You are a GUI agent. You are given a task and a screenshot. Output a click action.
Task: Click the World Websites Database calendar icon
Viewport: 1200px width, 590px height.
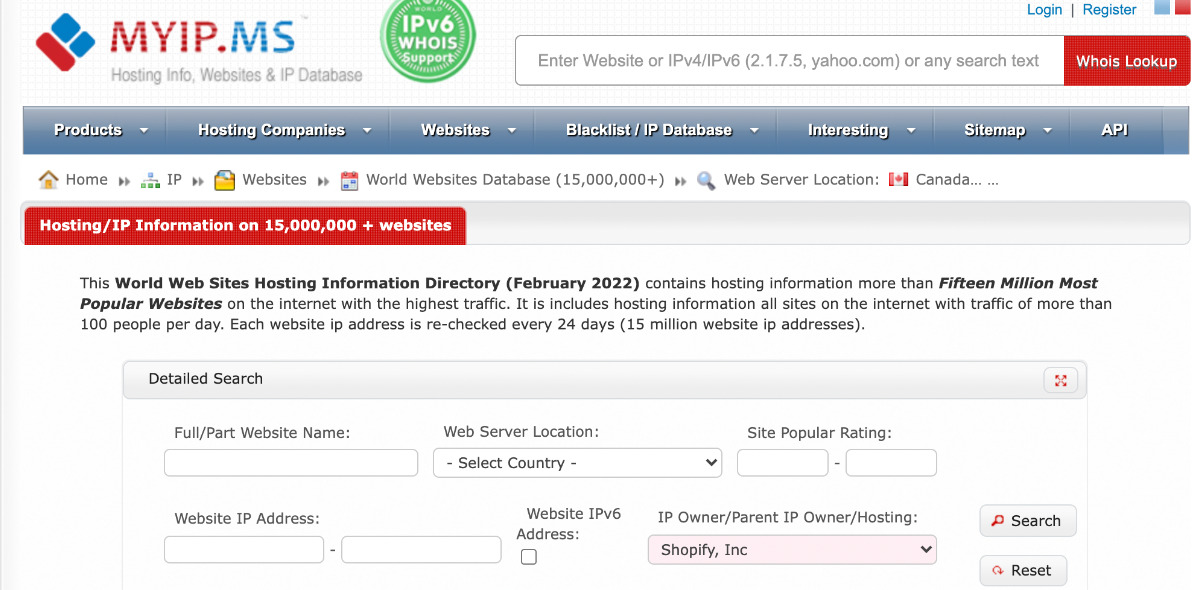pyautogui.click(x=349, y=181)
